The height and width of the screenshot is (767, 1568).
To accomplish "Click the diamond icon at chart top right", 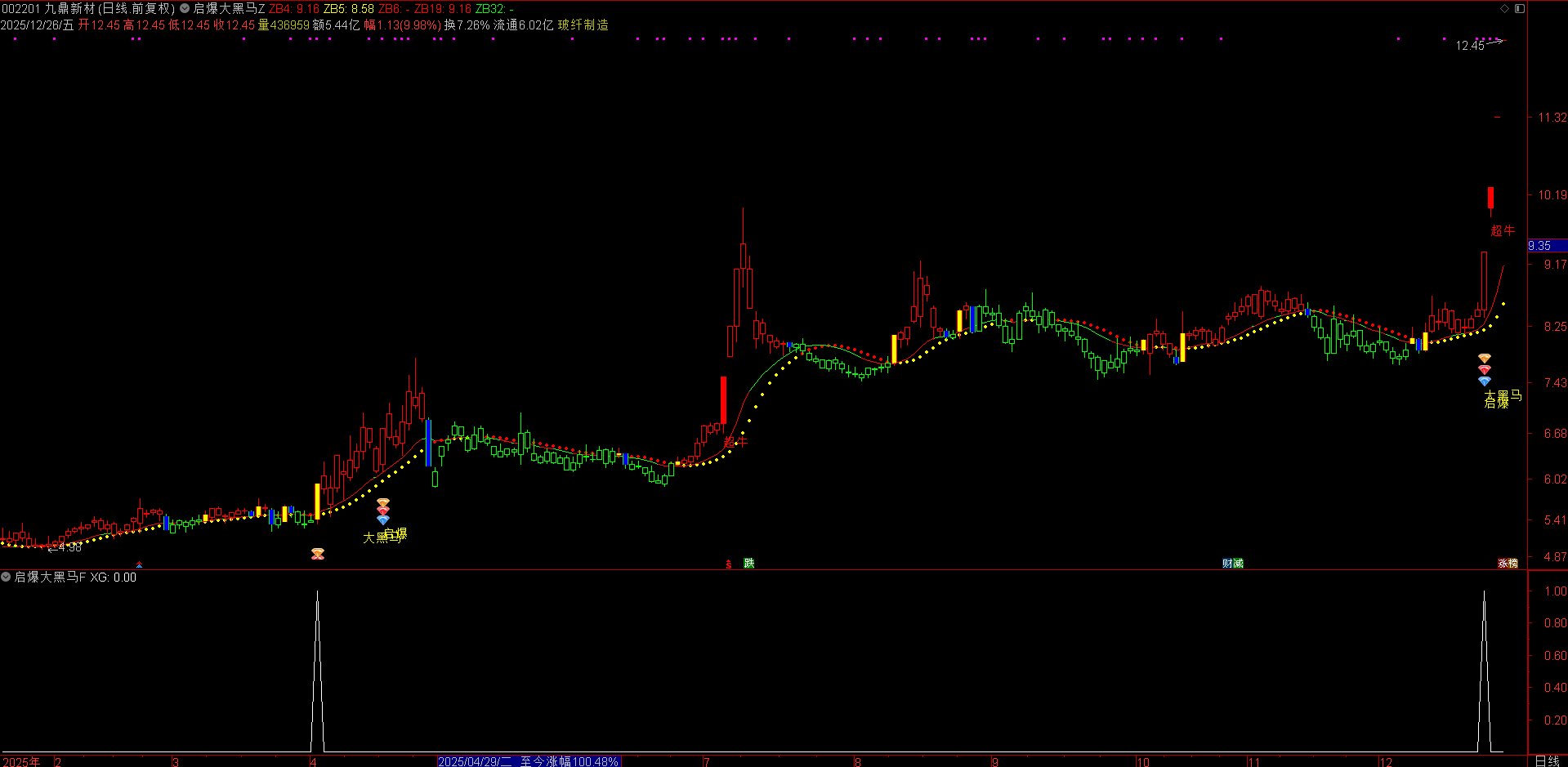I will click(1504, 9).
